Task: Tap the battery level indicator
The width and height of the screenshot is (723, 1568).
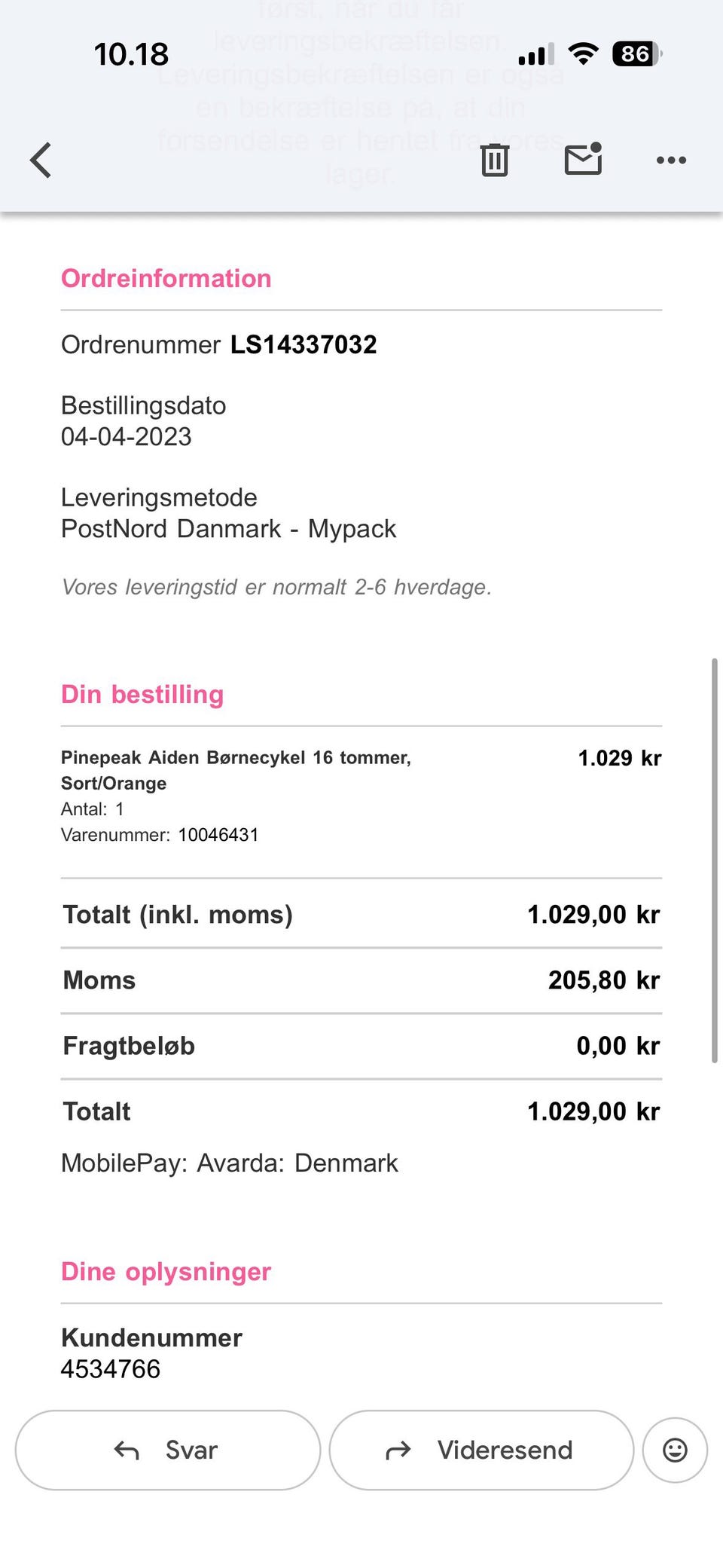Action: point(636,54)
